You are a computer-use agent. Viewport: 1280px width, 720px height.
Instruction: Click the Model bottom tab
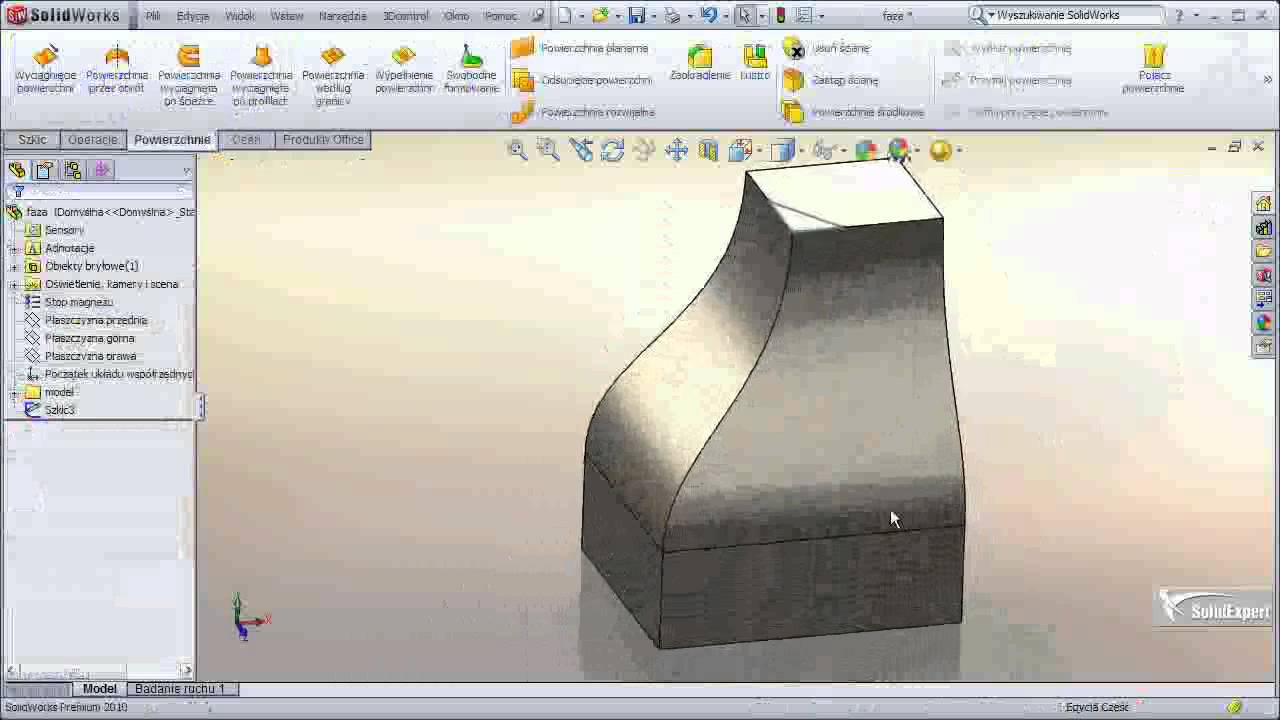tap(99, 689)
